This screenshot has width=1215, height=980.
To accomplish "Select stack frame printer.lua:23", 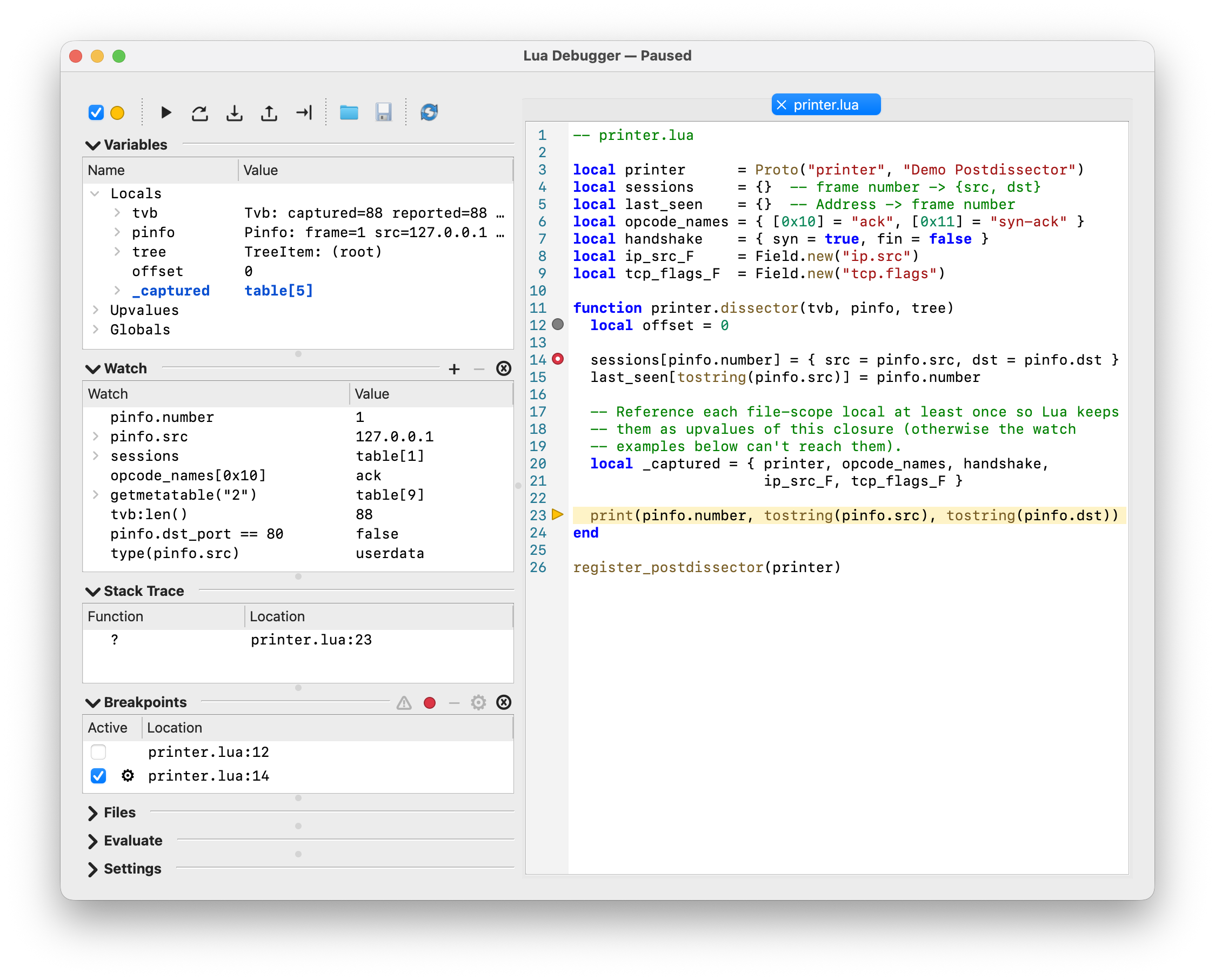I will (298, 640).
